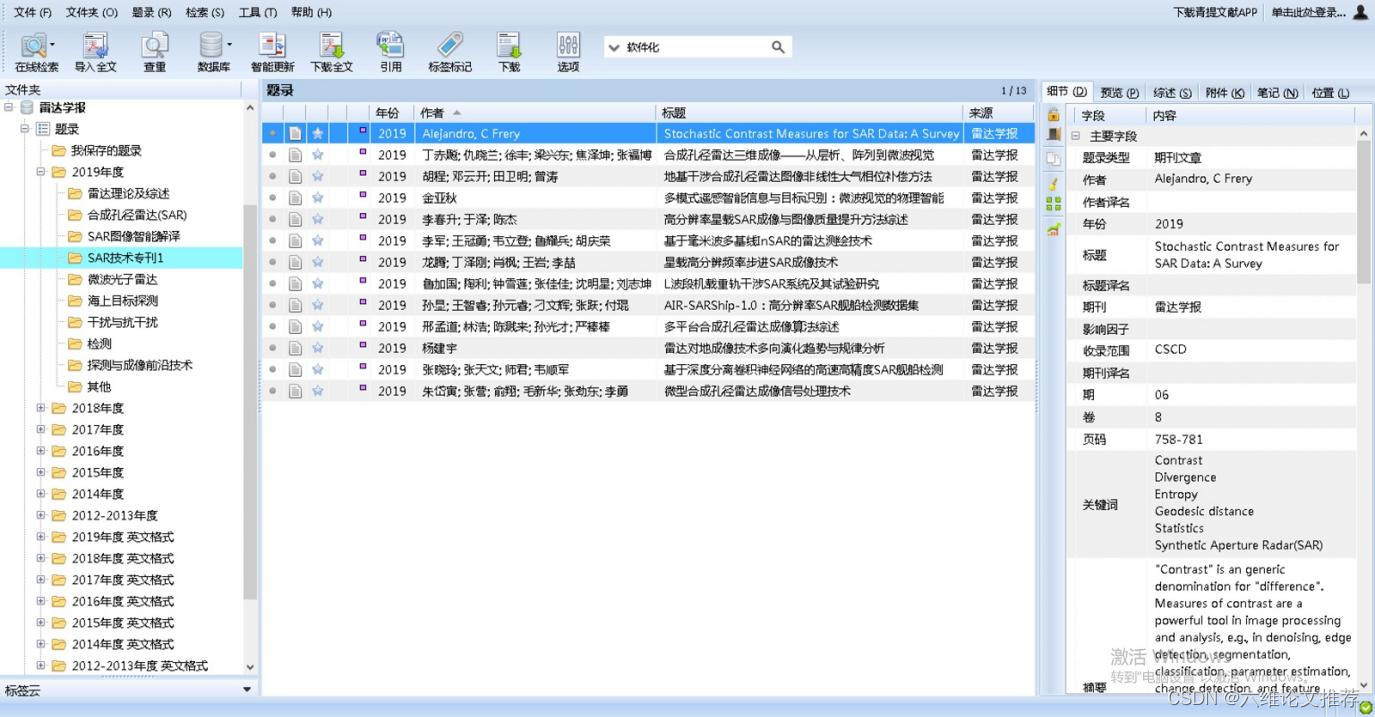Image resolution: width=1375 pixels, height=717 pixels.
Task: Click the document icon for 金亚秋 record
Action: point(295,198)
